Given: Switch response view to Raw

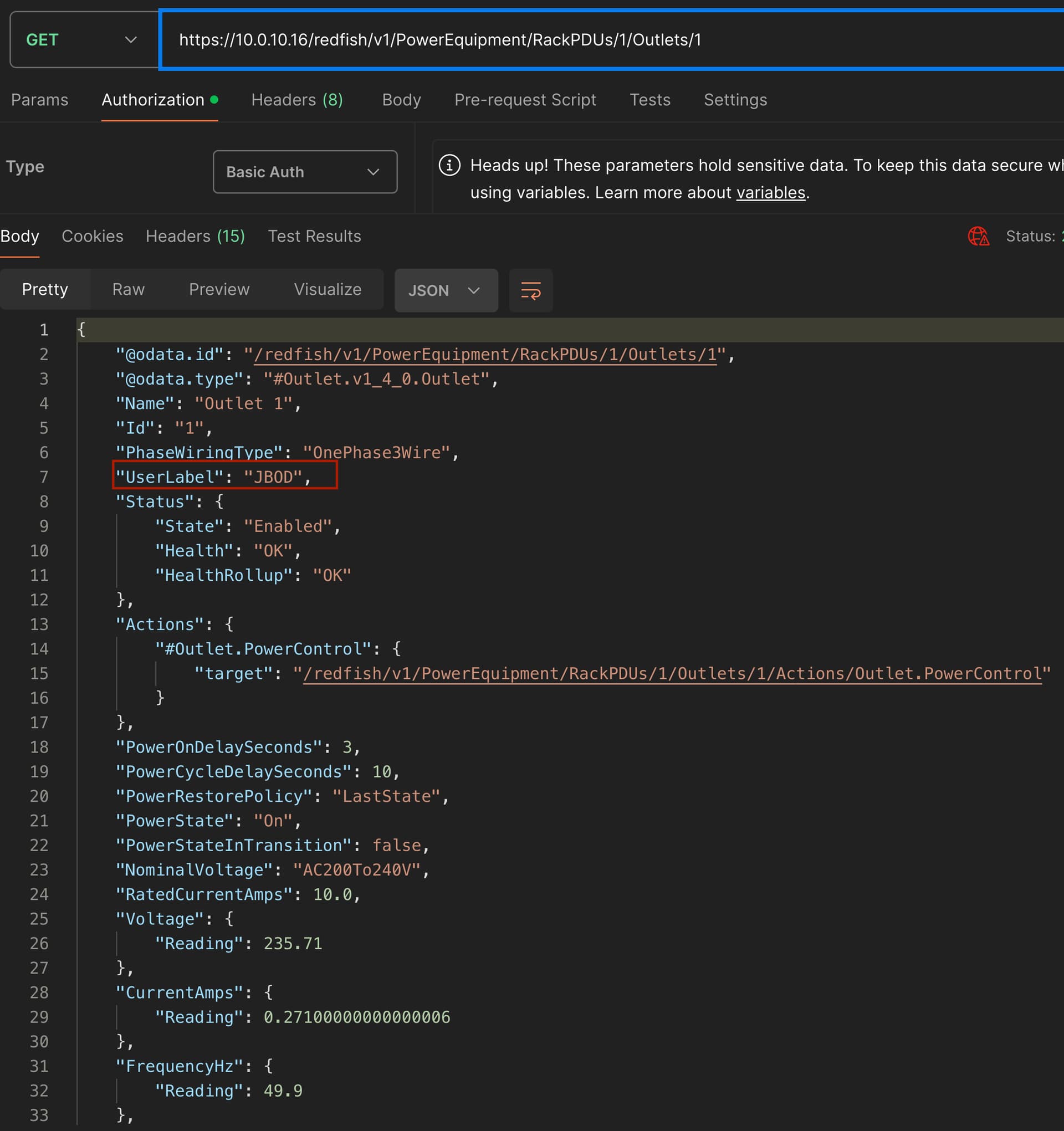Looking at the screenshot, I should [x=128, y=290].
